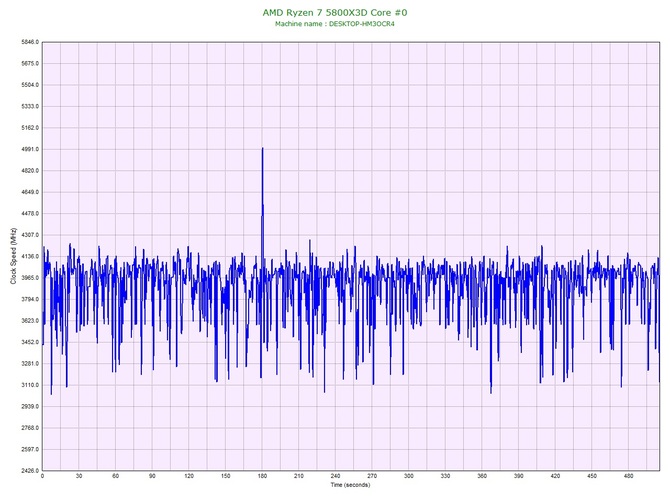This screenshot has height=502, width=670.
Task: Click the 4991.0 y-axis value
Action: [30, 150]
